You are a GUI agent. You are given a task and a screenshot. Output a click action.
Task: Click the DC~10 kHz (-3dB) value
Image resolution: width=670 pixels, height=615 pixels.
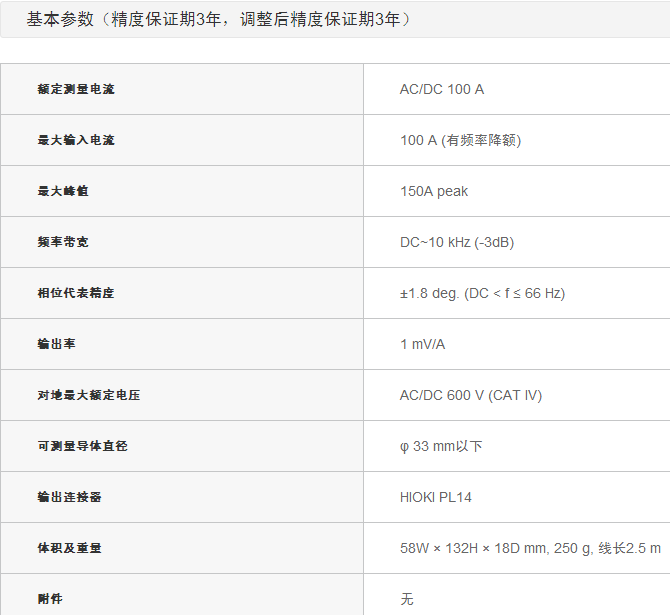[x=457, y=242]
